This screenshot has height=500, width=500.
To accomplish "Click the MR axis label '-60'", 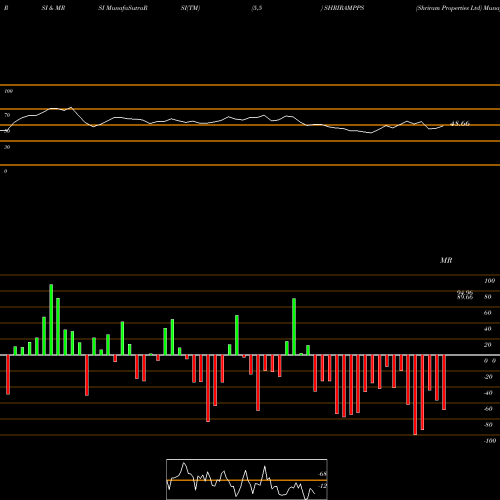I will click(488, 409).
